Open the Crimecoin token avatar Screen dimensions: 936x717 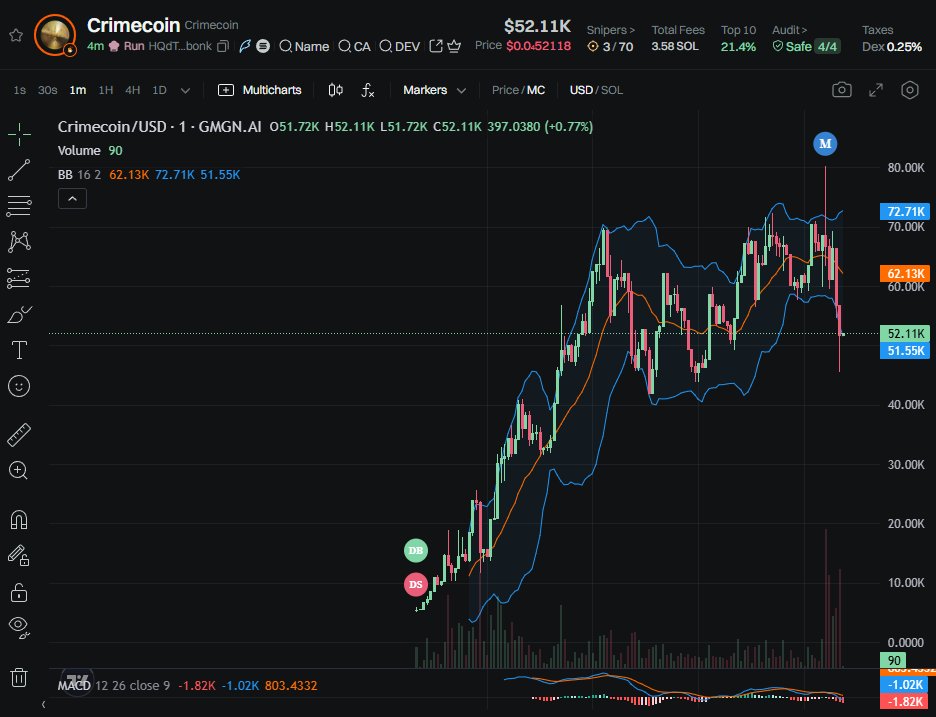coord(55,35)
